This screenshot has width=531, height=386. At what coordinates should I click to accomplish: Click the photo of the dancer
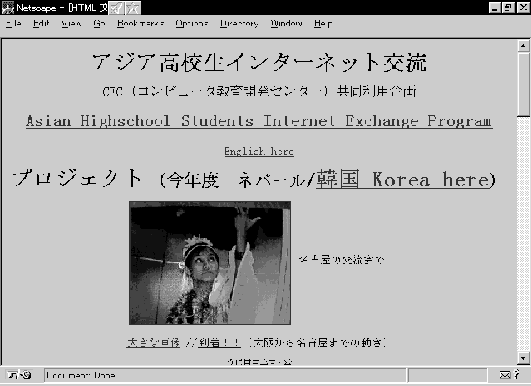click(210, 263)
